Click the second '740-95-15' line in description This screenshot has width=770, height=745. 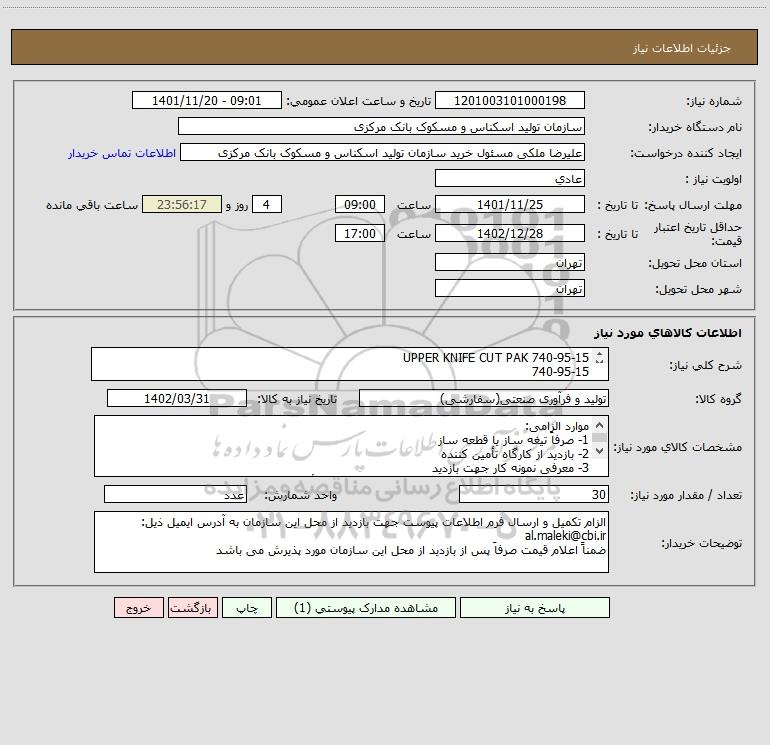coord(560,372)
